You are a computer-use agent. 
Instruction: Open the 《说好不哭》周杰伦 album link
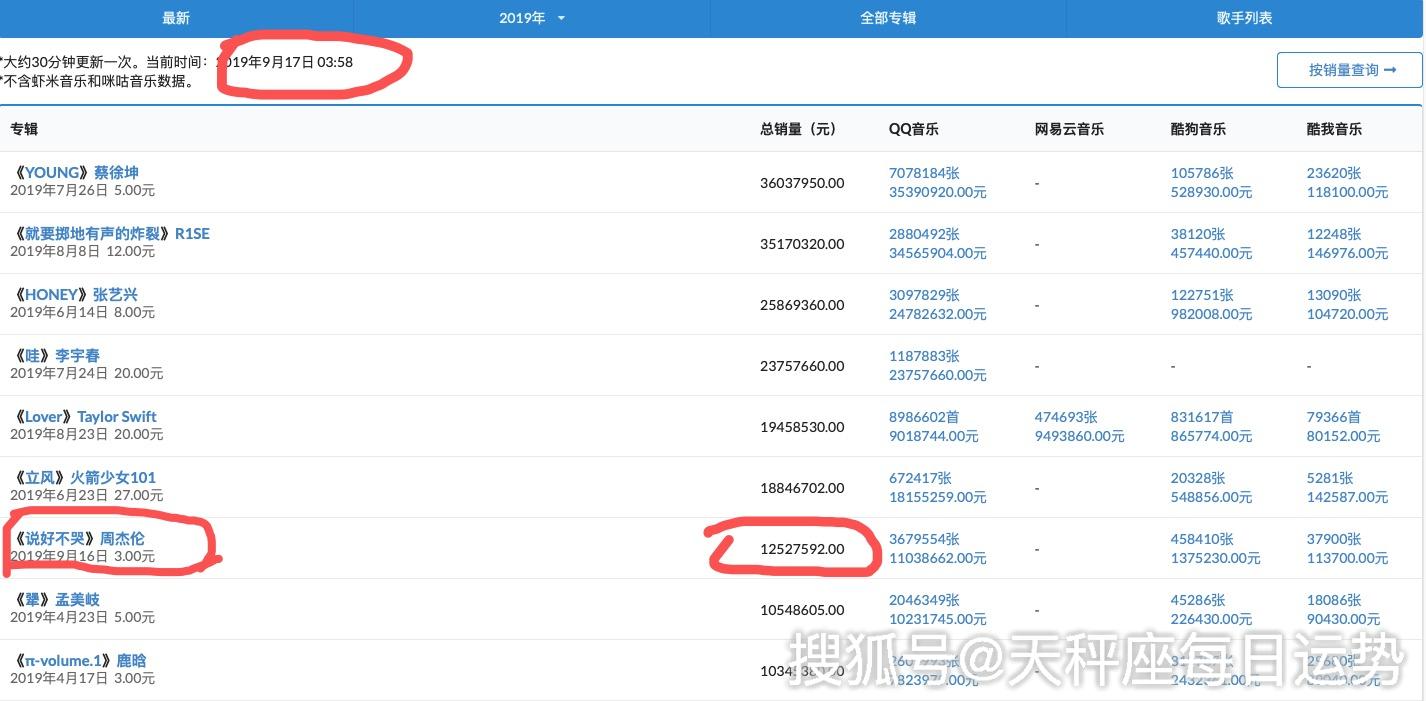78,538
